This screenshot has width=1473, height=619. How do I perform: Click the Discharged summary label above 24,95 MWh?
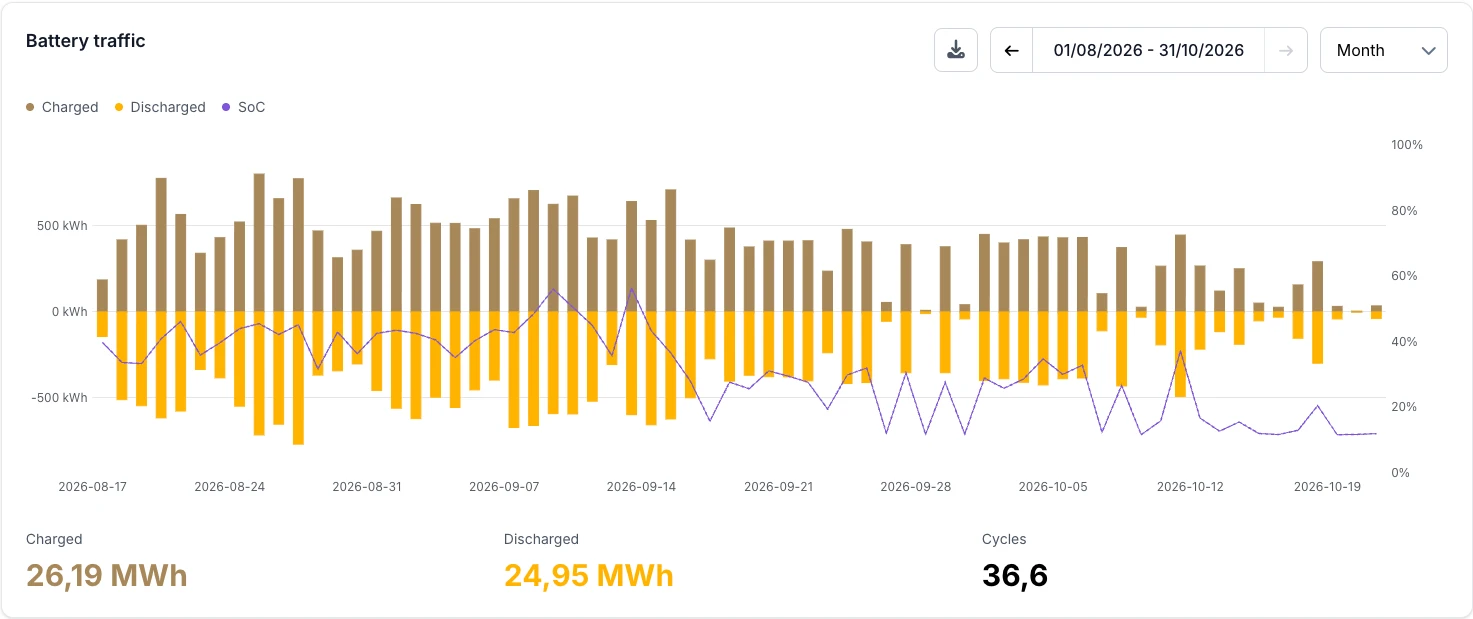541,539
